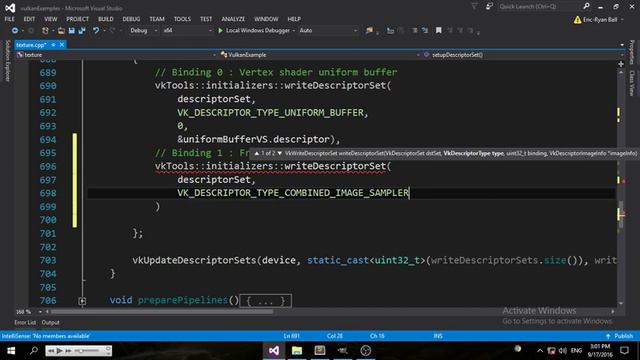Screen dimensions: 640x360
Task: Click the taskbar clock showing 3:01 PM
Action: point(600,351)
